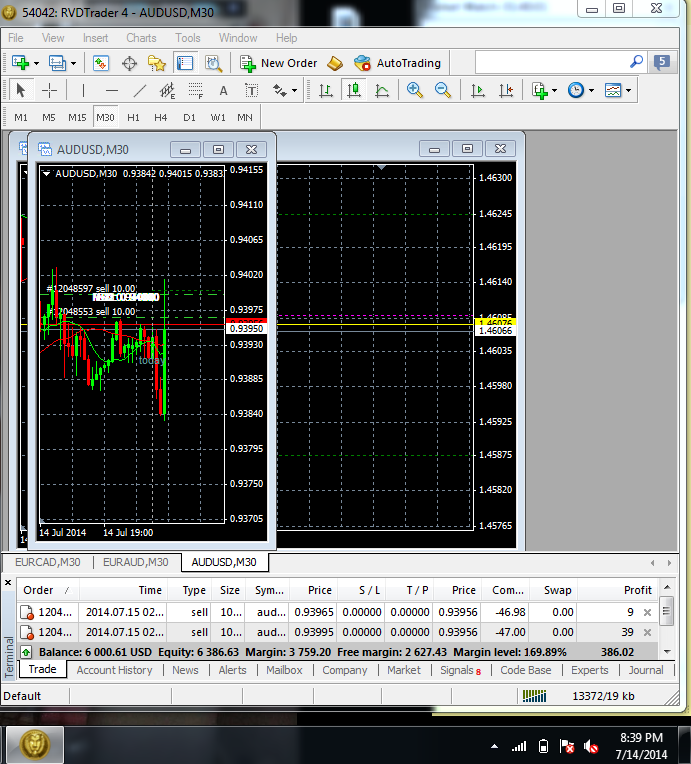Close the Terminal panel with the X
Image resolution: width=691 pixels, height=764 pixels.
[8, 582]
